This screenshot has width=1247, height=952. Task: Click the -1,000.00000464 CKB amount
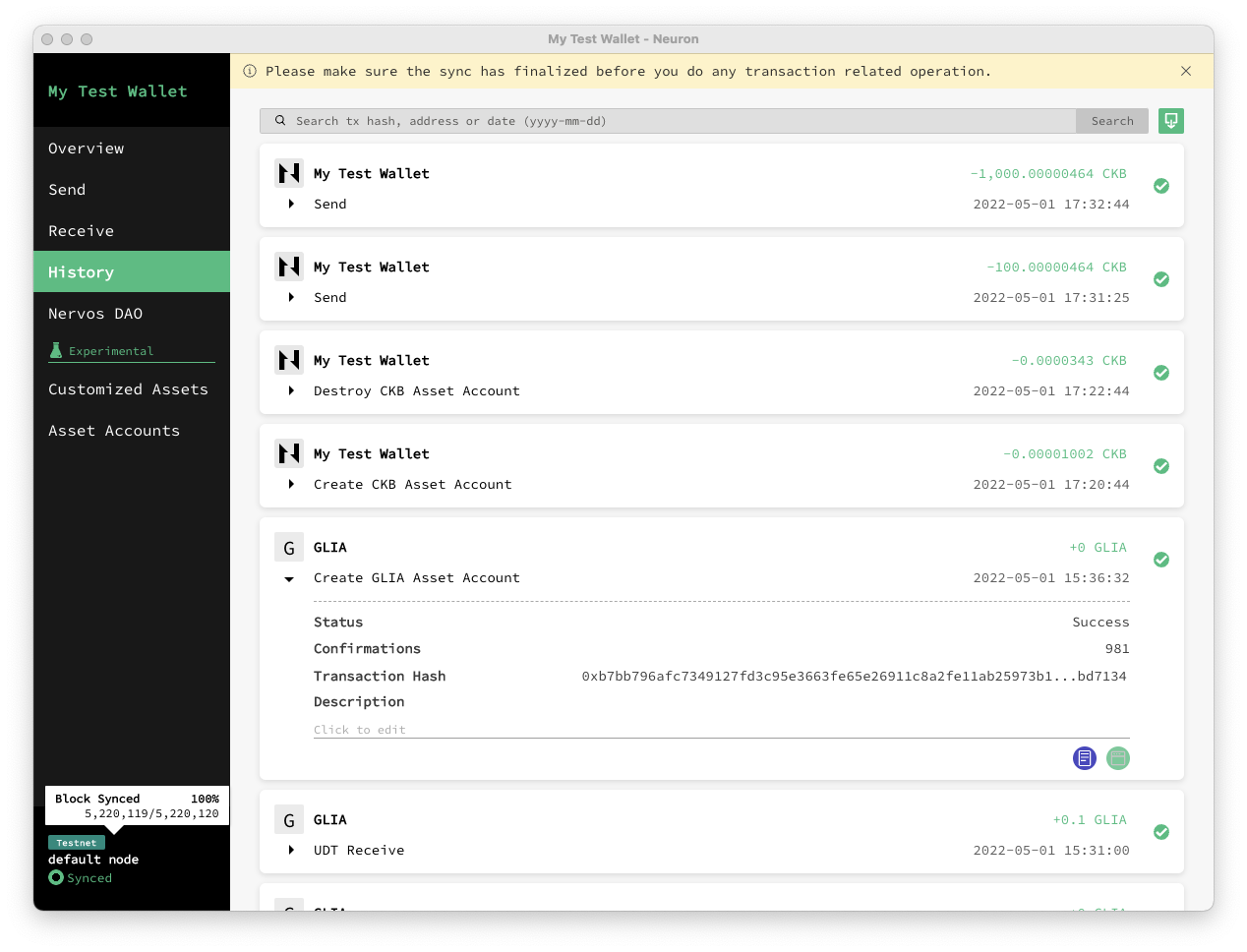[x=1048, y=173]
